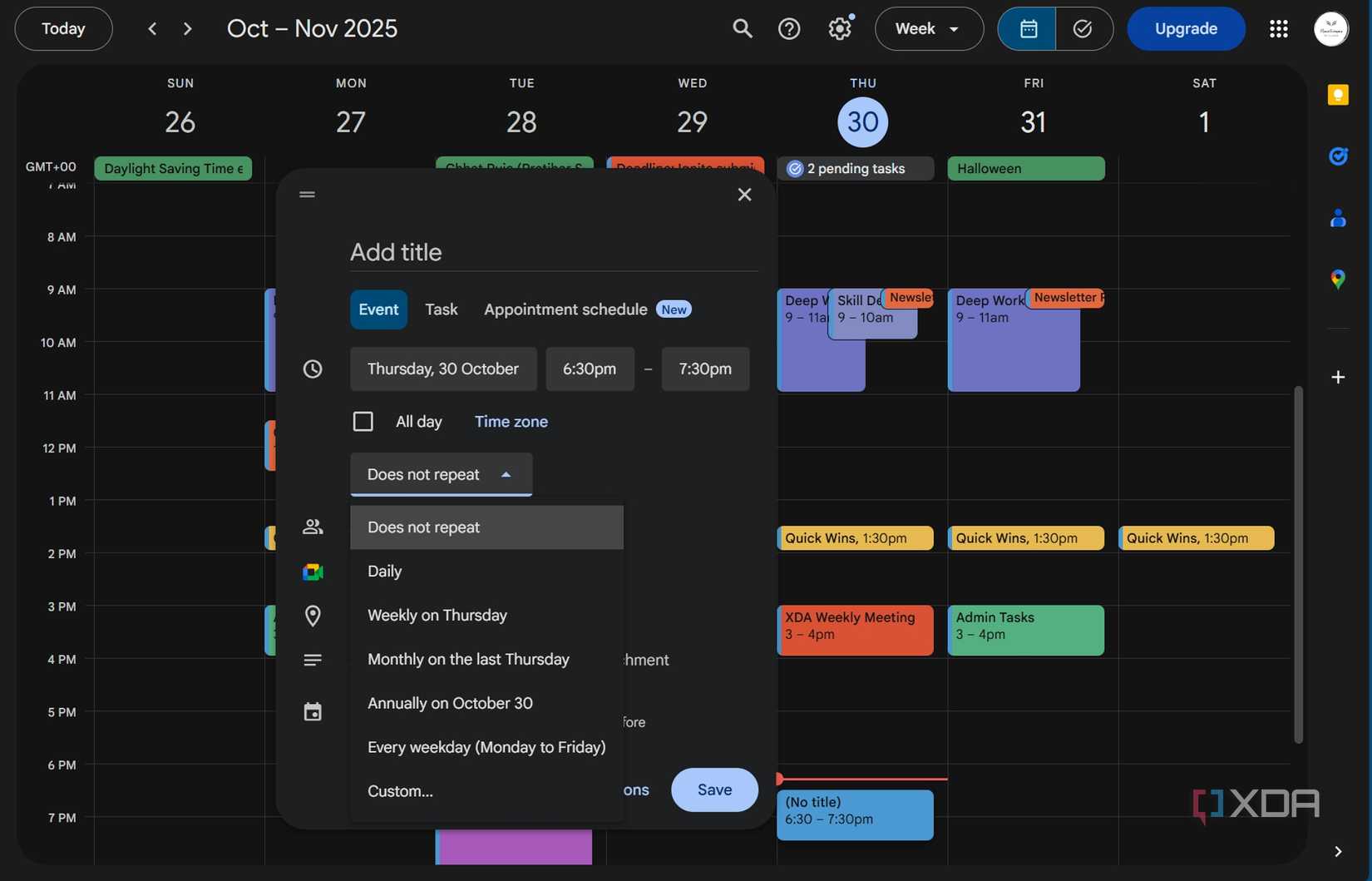Image resolution: width=1372 pixels, height=881 pixels.
Task: Click the Add title input field
Action: point(554,252)
